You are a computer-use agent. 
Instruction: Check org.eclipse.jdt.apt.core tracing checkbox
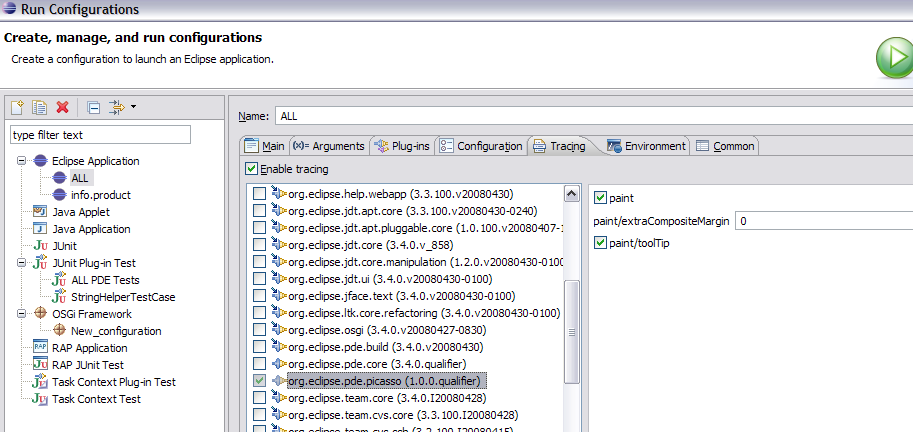point(260,210)
